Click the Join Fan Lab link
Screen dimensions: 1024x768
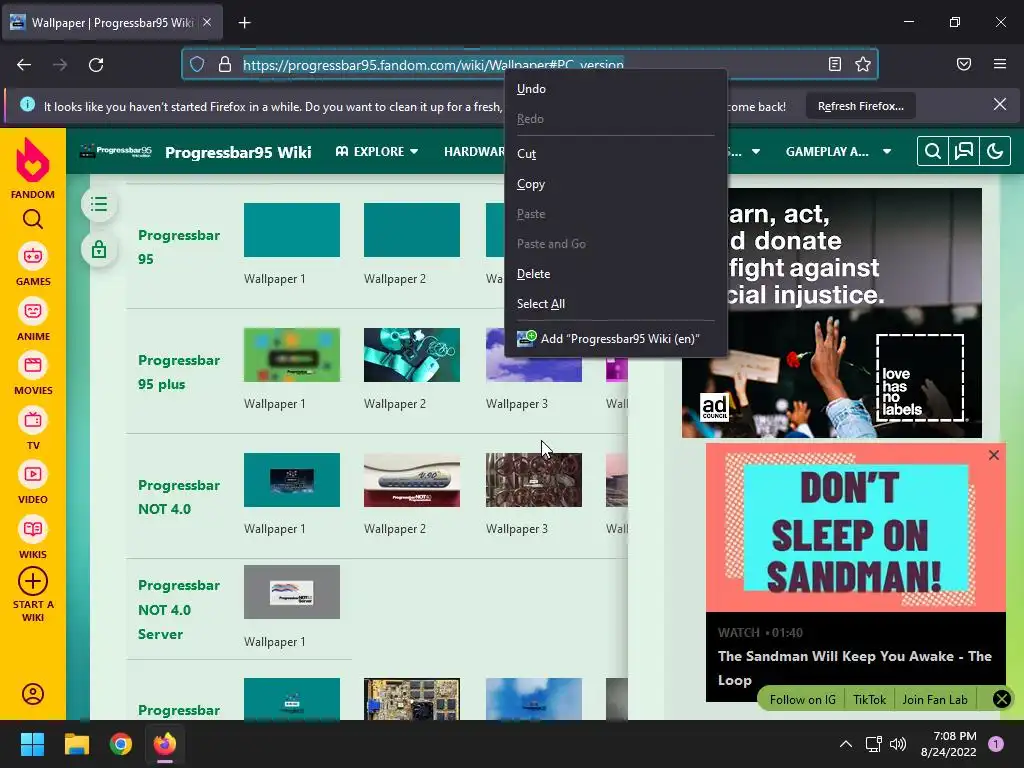point(935,699)
